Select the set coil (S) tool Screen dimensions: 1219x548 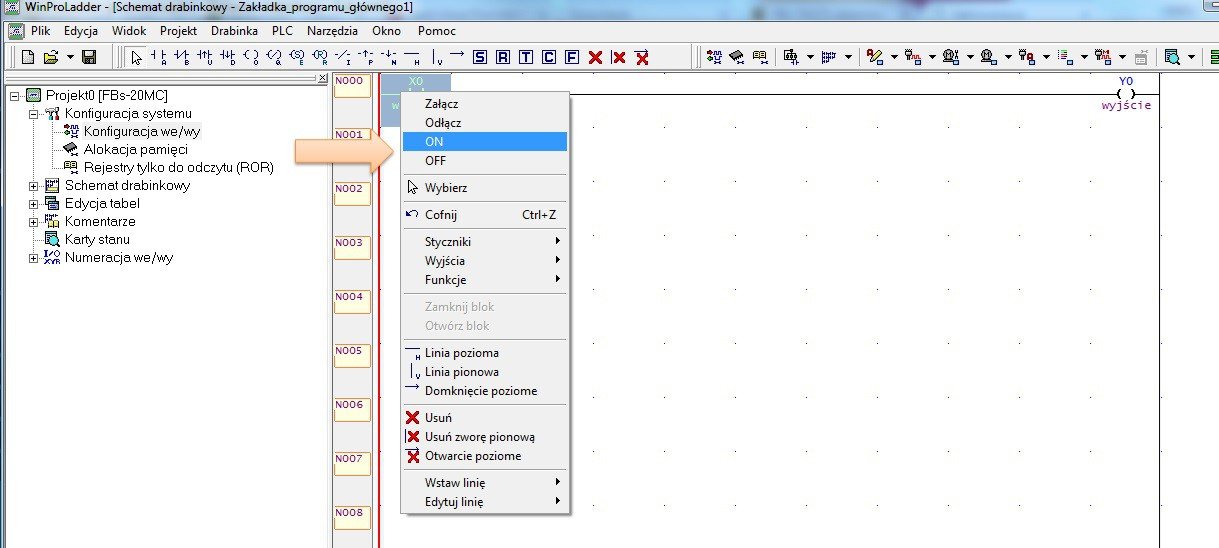297,57
